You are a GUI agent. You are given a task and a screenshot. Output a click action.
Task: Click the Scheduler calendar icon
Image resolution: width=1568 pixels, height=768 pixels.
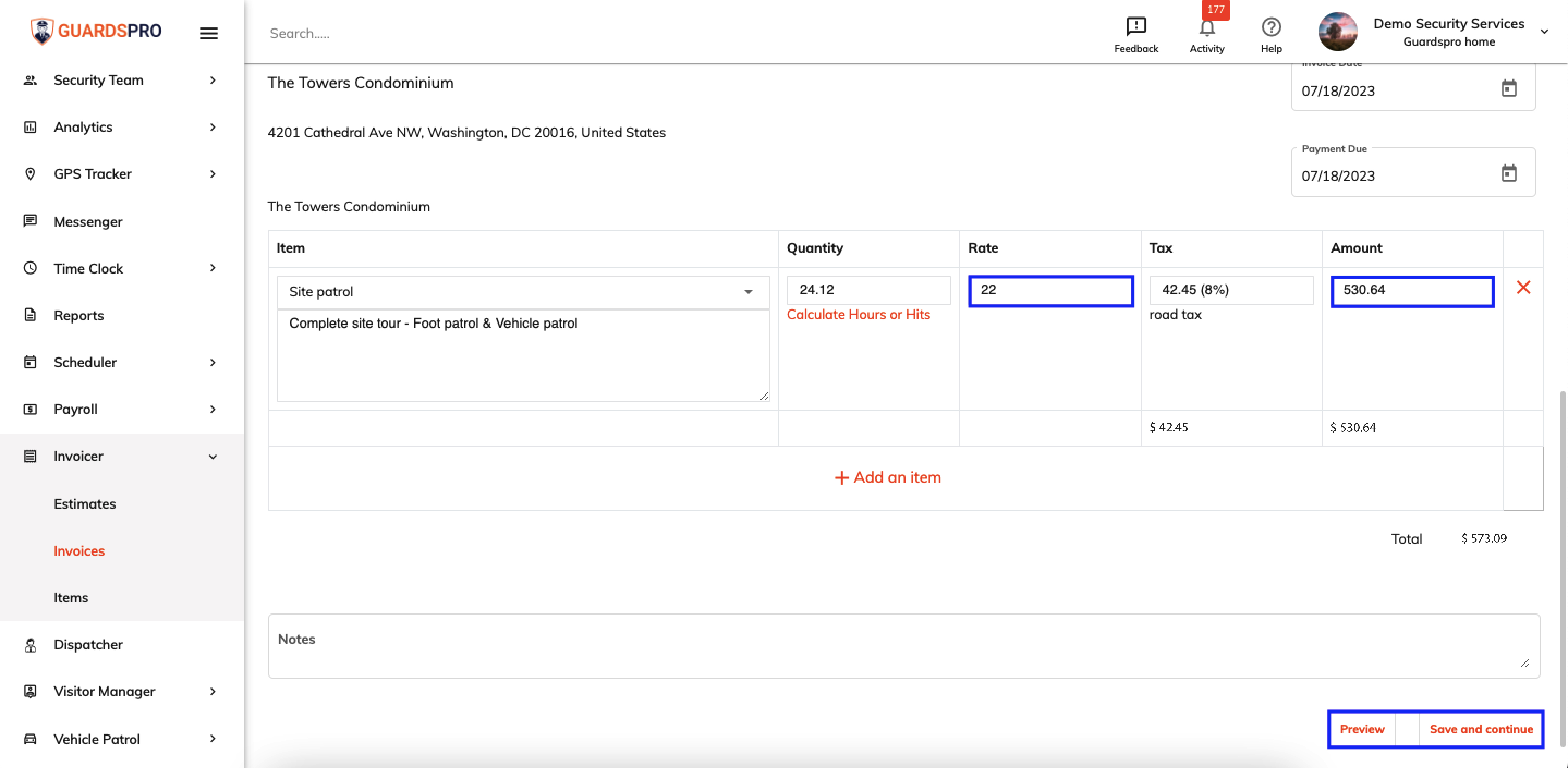30,362
